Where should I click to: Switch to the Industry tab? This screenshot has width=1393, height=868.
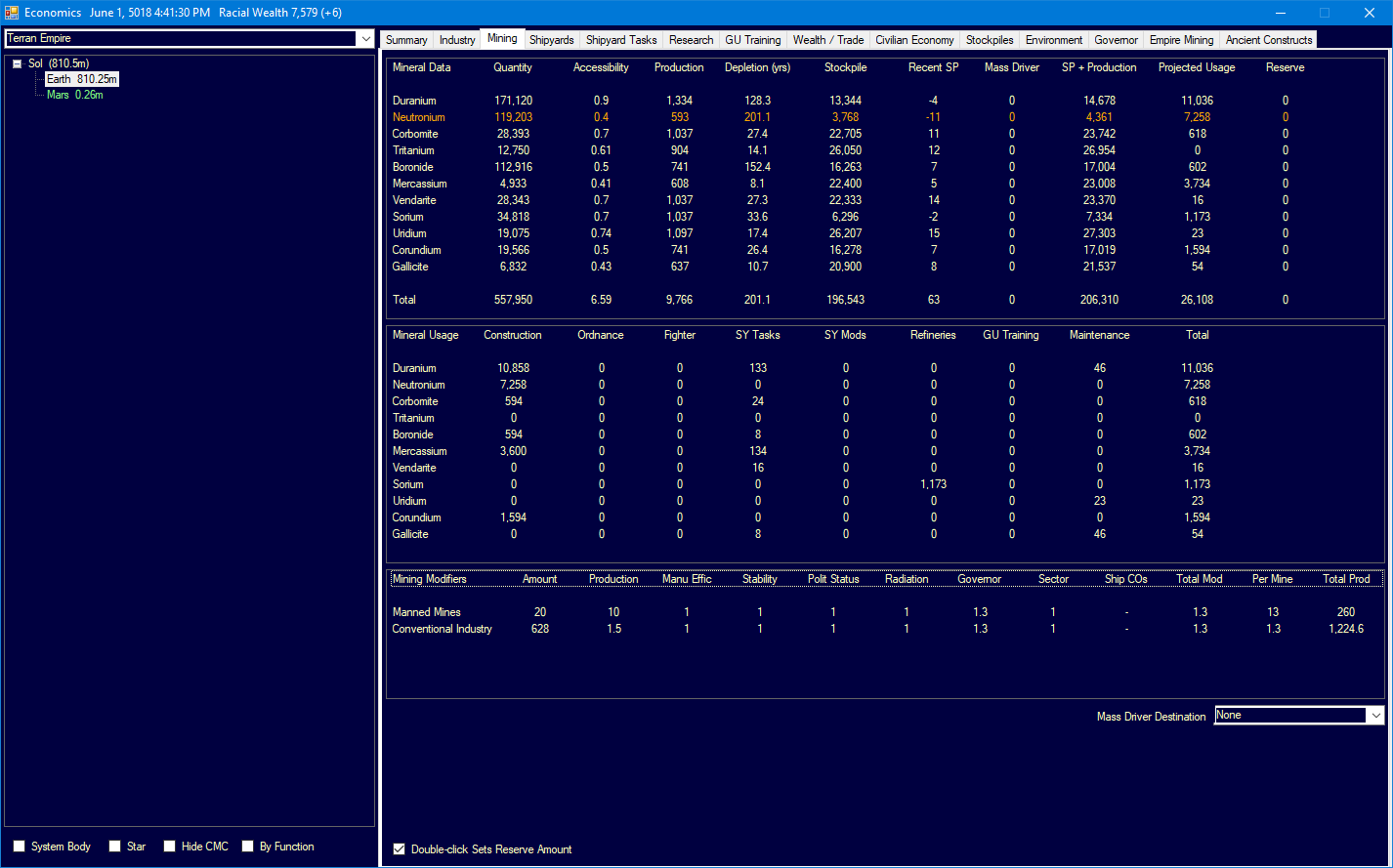point(457,40)
